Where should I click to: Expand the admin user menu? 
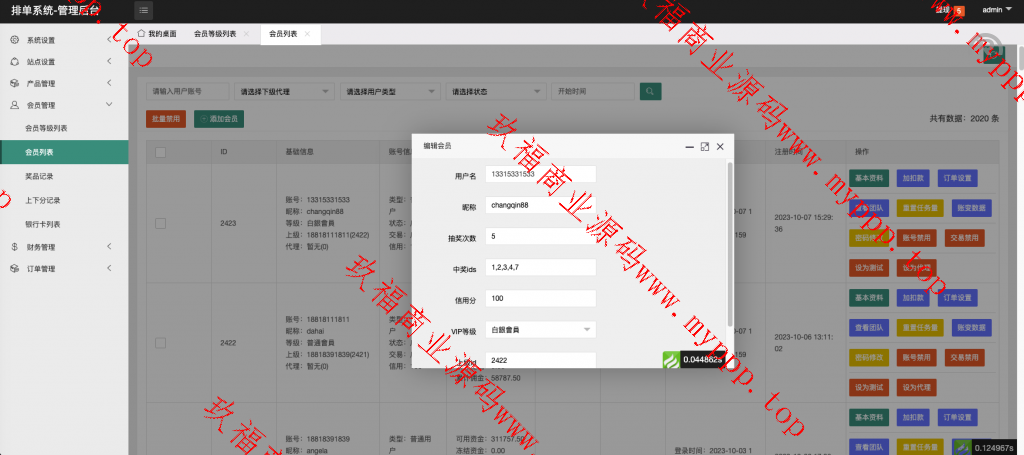tap(998, 10)
